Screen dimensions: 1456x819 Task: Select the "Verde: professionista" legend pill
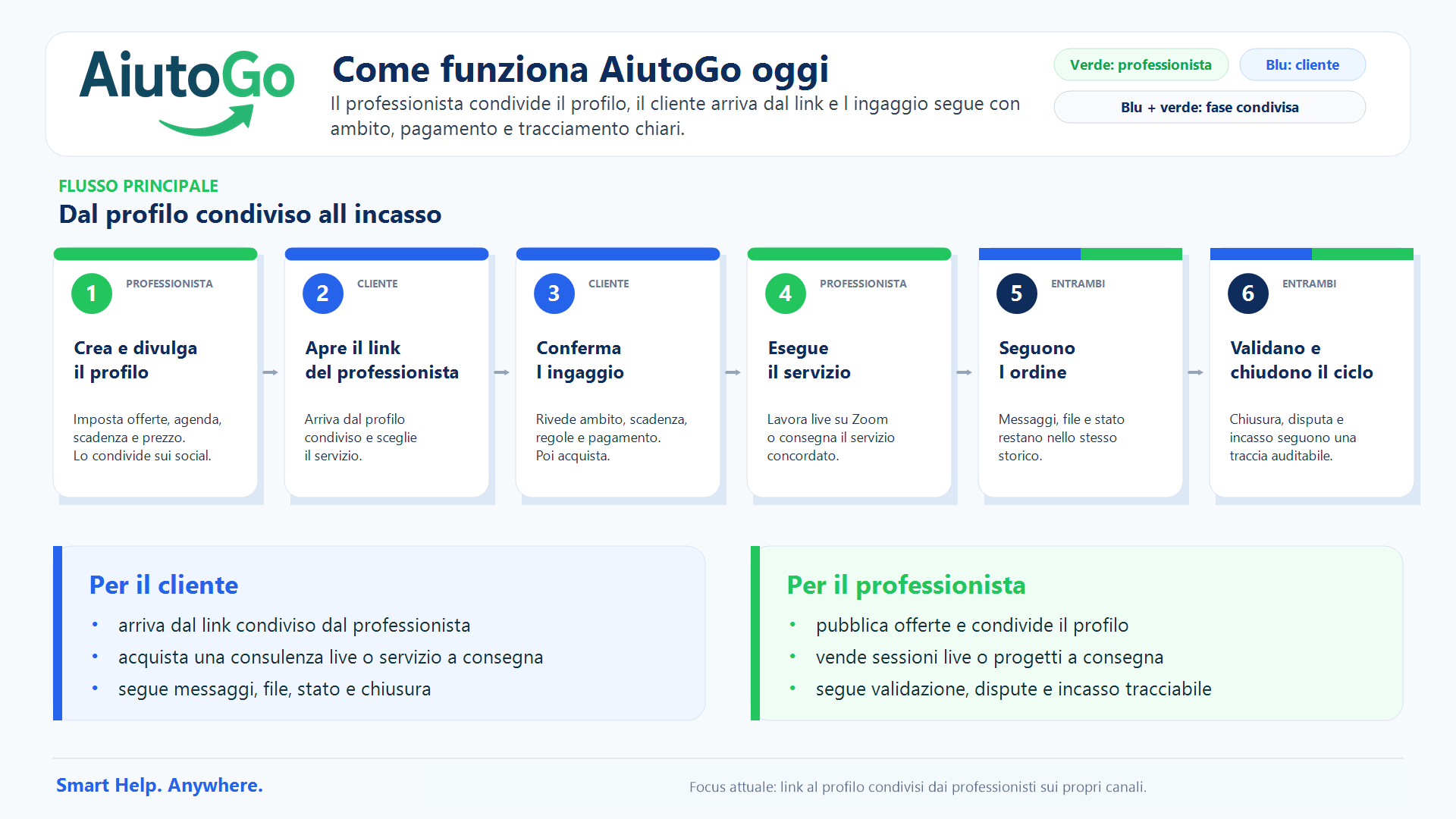[1141, 65]
